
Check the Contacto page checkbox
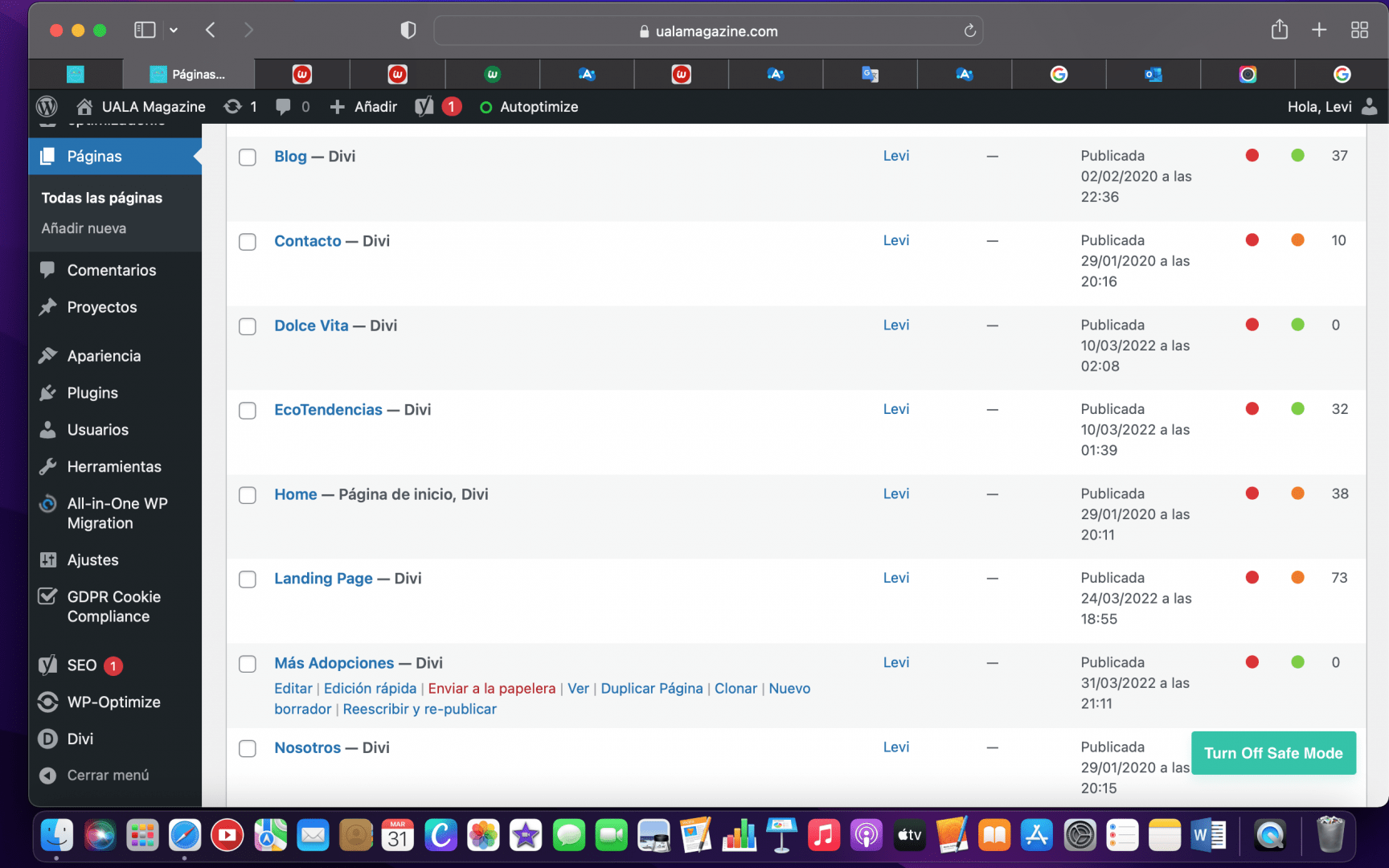click(x=248, y=242)
